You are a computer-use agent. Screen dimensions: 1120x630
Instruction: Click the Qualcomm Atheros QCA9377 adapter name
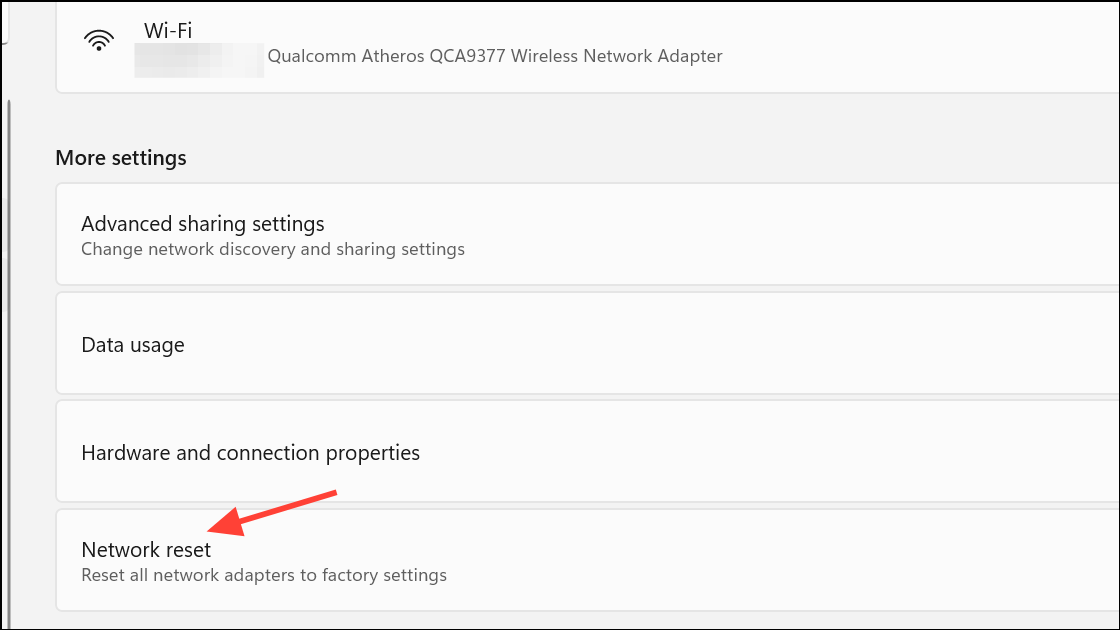495,56
